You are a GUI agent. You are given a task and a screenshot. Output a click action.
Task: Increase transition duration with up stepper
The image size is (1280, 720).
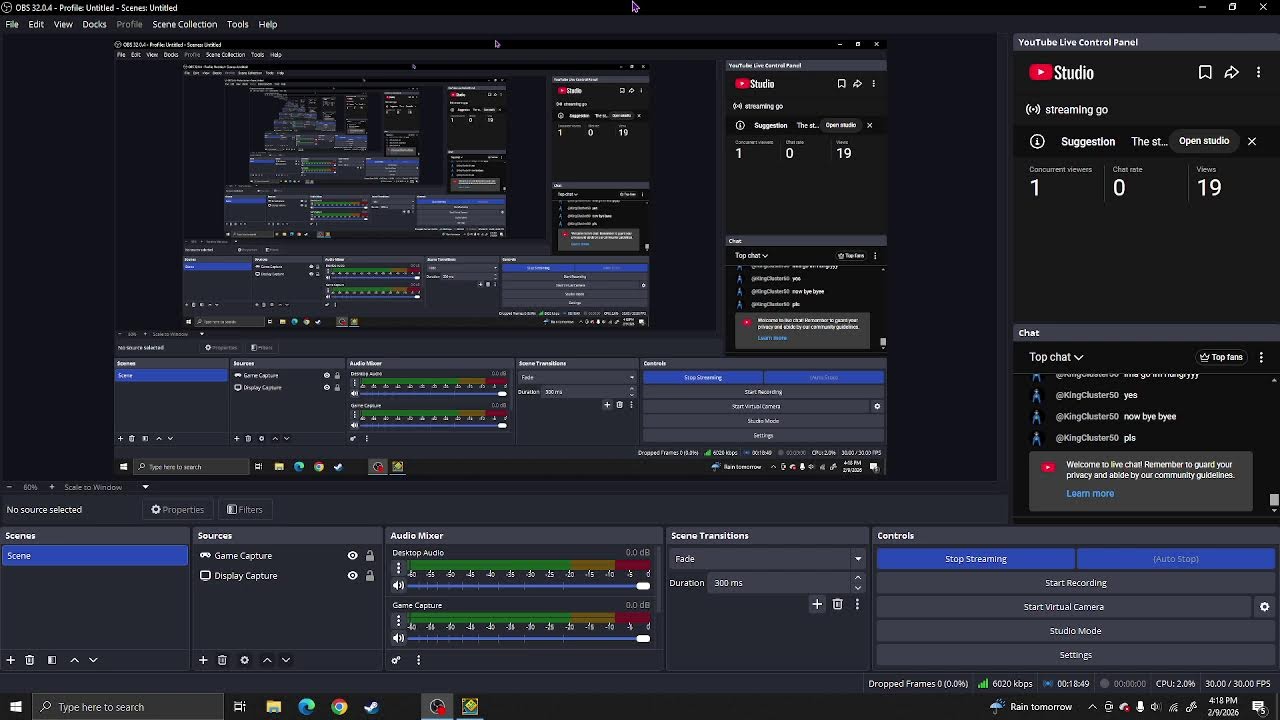tap(857, 578)
